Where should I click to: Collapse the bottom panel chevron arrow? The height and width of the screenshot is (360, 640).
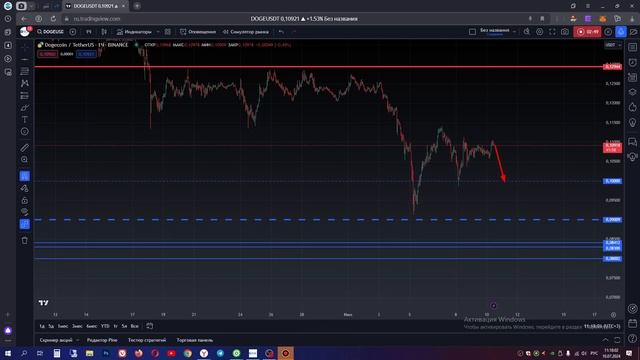tap(605, 340)
